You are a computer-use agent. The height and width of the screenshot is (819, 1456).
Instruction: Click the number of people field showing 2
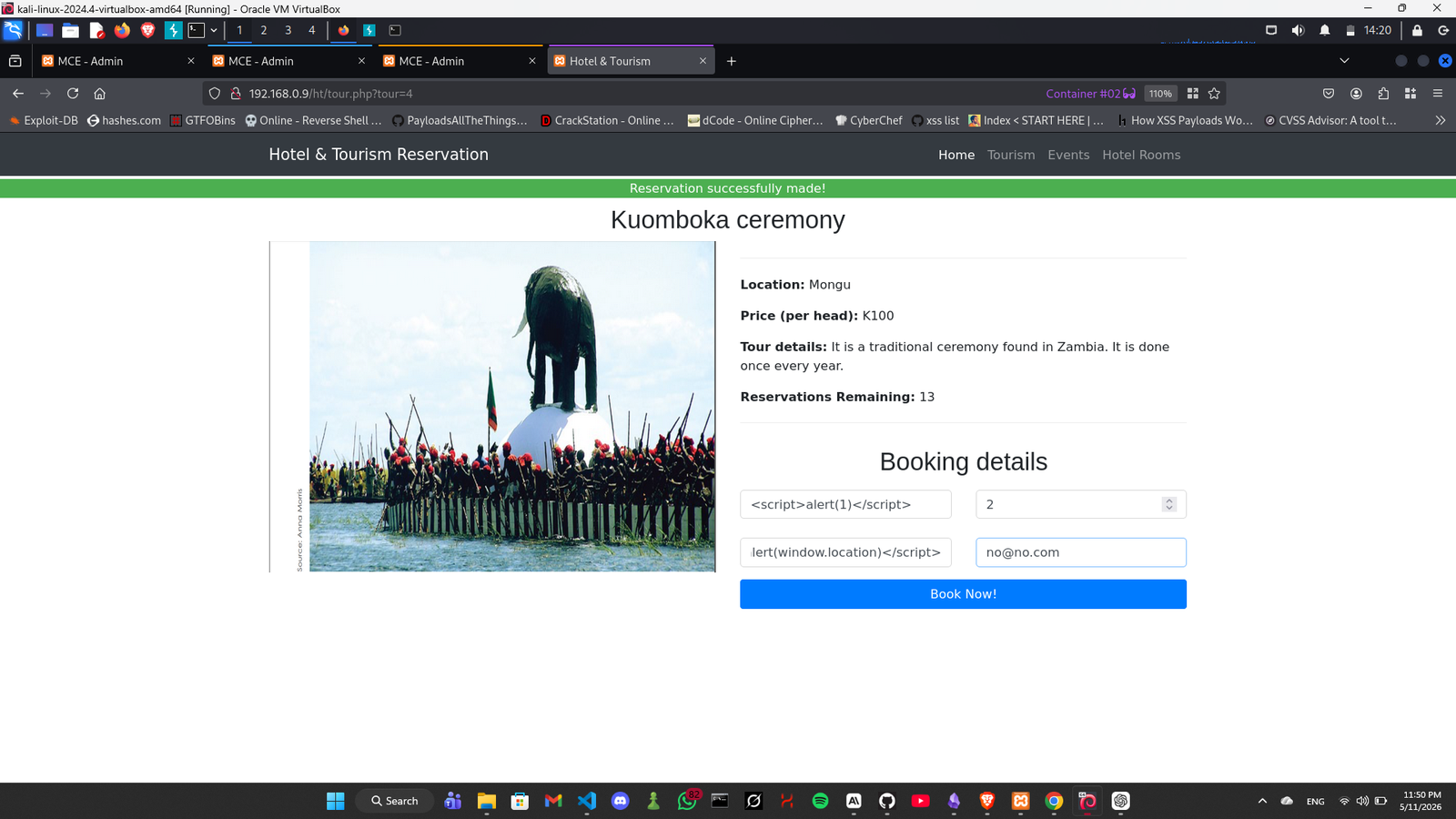click(x=1081, y=504)
